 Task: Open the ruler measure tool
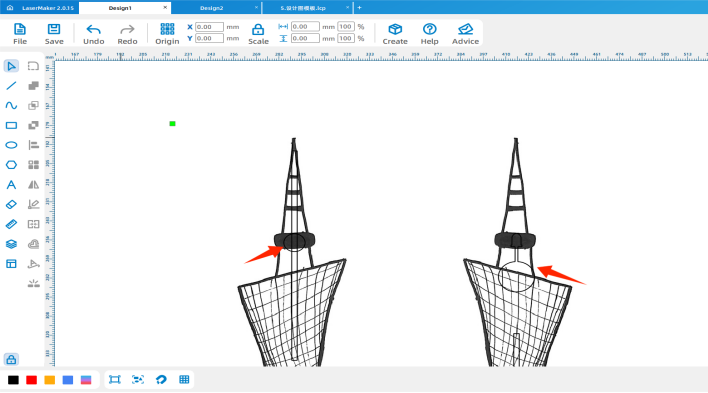[x=11, y=224]
